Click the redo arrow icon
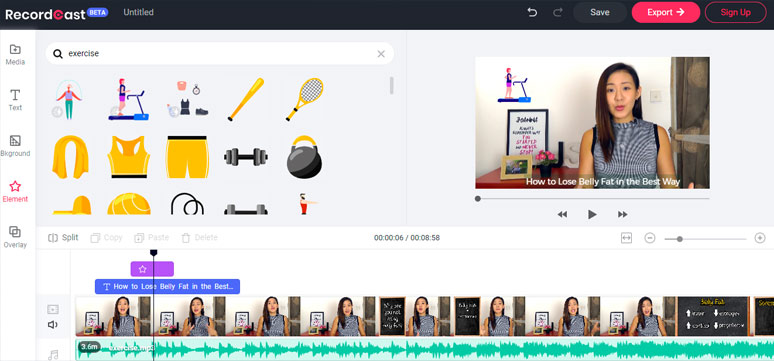Screen dimensions: 774x361 (x=558, y=12)
